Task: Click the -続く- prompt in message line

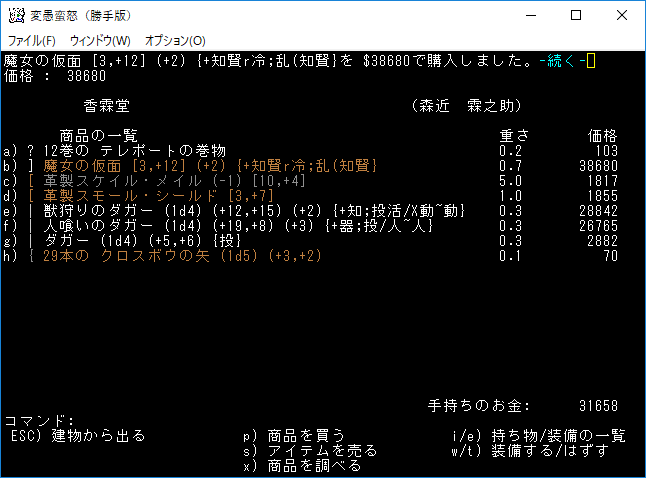Action: click(563, 61)
